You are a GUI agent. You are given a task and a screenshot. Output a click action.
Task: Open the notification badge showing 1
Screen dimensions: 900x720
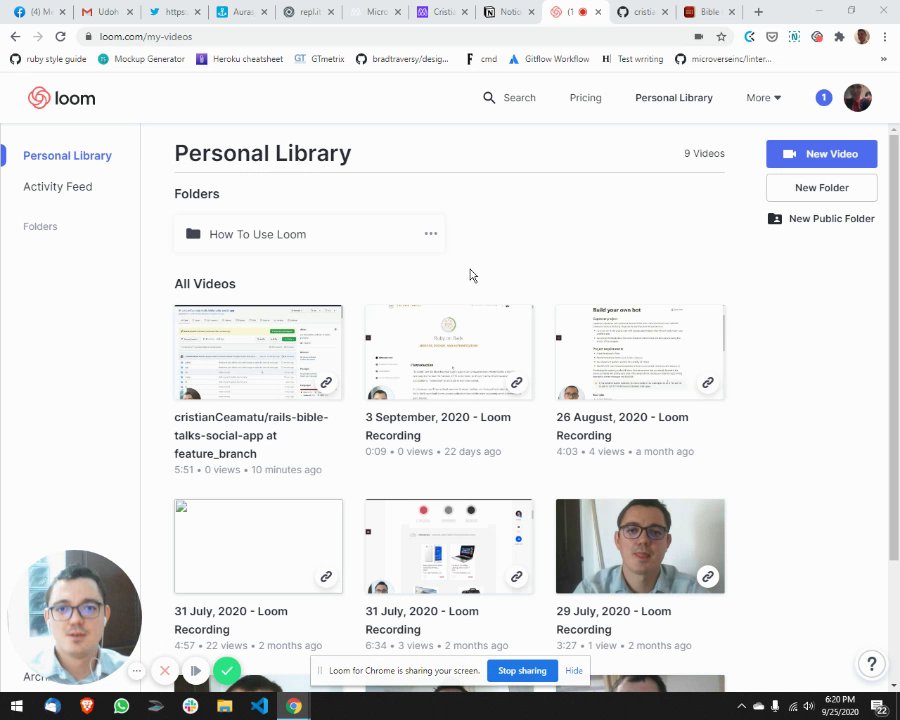824,98
